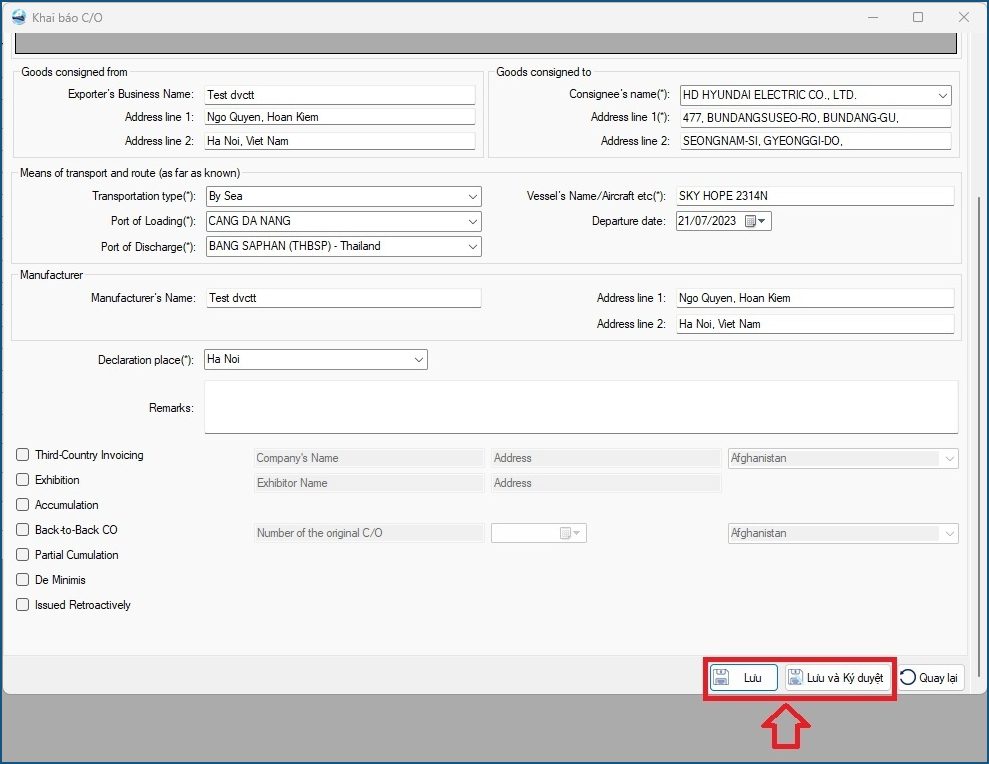The image size is (989, 764).
Task: Expand the Consignee's name dropdown
Action: click(942, 95)
